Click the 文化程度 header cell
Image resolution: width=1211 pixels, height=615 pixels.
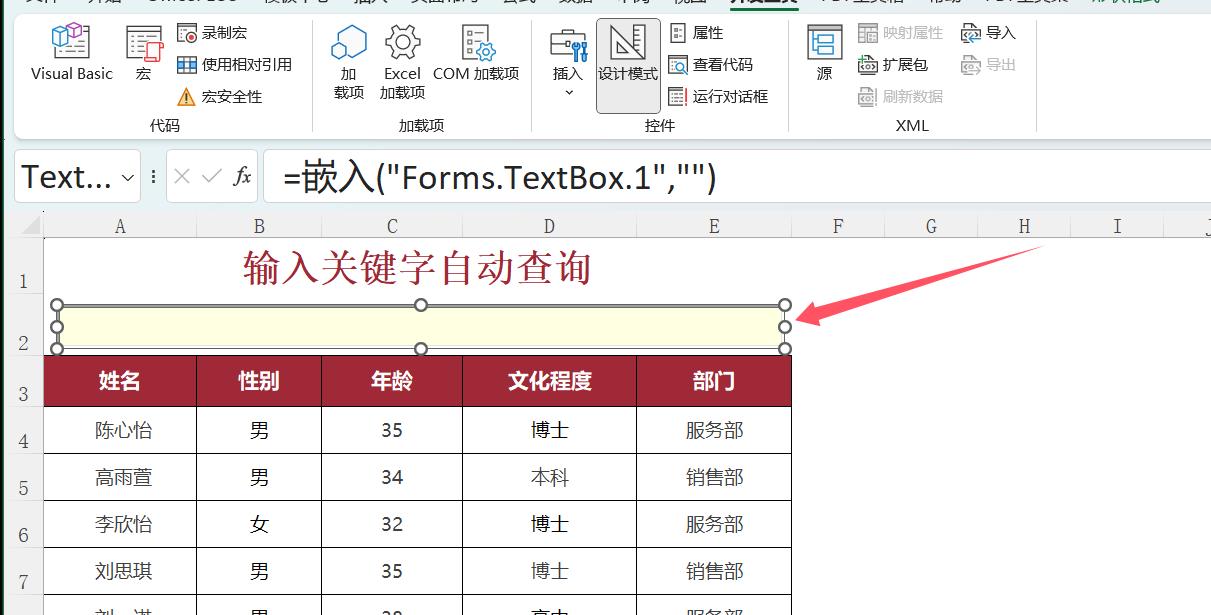click(549, 381)
